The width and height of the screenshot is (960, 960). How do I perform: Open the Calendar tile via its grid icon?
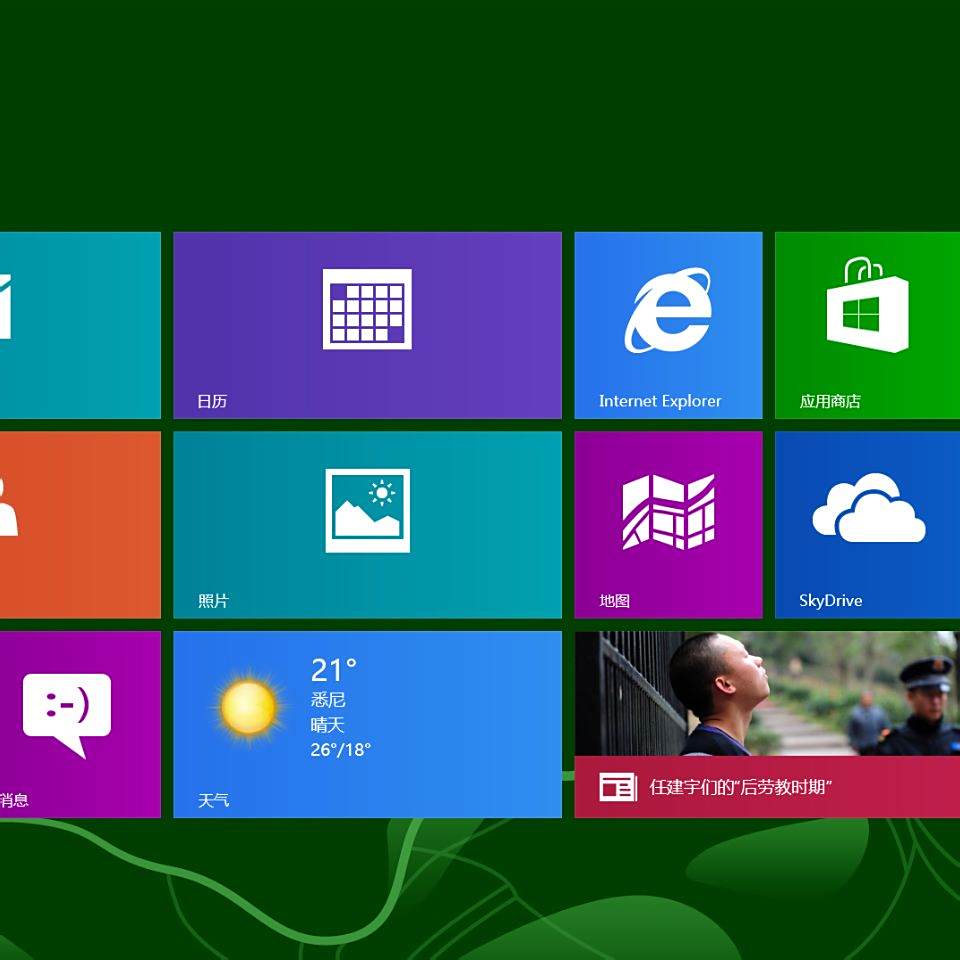pyautogui.click(x=367, y=309)
